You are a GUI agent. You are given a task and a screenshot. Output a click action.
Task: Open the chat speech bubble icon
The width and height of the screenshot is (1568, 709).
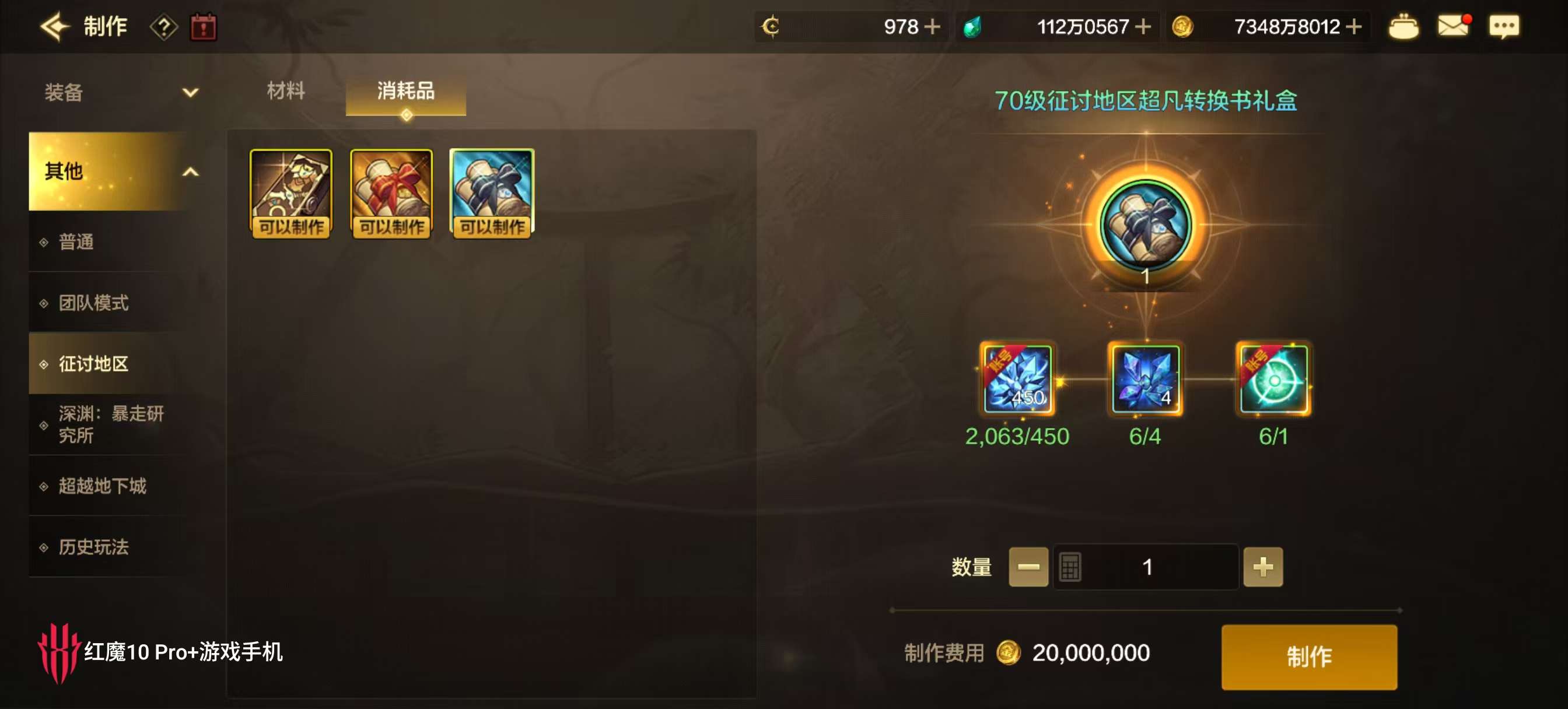pyautogui.click(x=1503, y=27)
